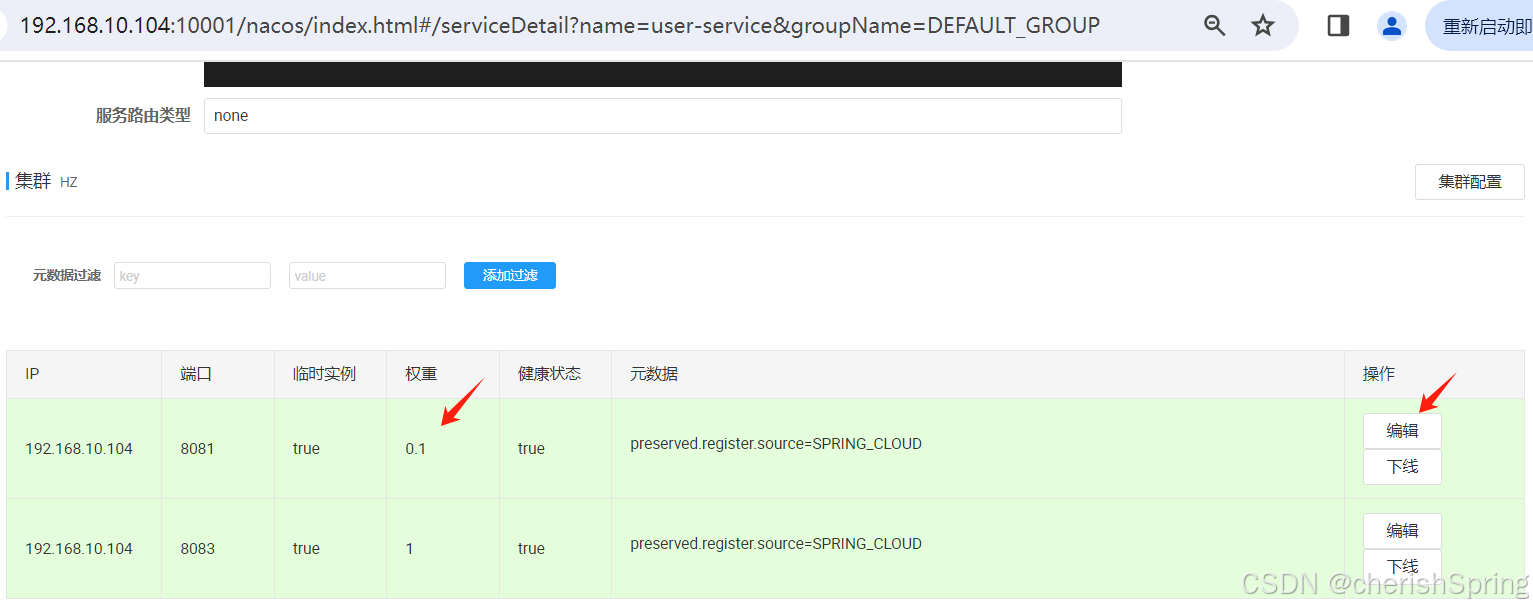Open the Chrome profile avatar icon
The width and height of the screenshot is (1533, 610).
[1391, 26]
